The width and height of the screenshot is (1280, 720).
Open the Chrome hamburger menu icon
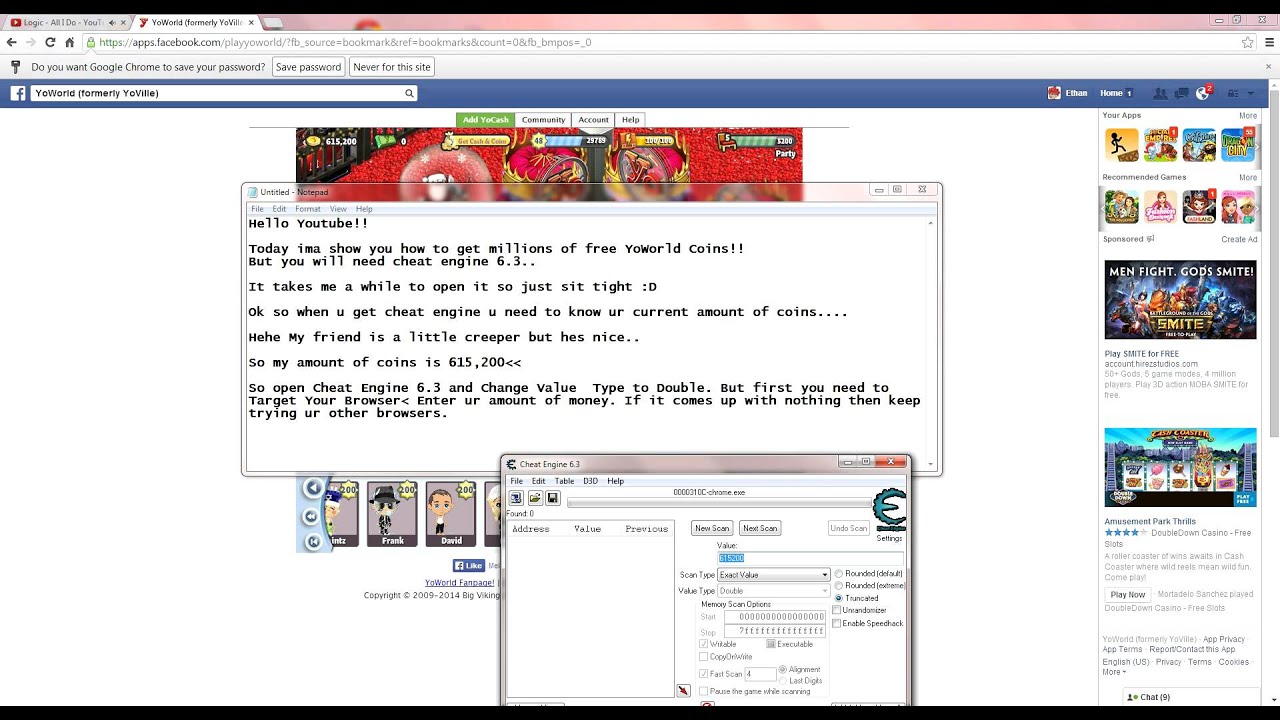(x=1270, y=42)
